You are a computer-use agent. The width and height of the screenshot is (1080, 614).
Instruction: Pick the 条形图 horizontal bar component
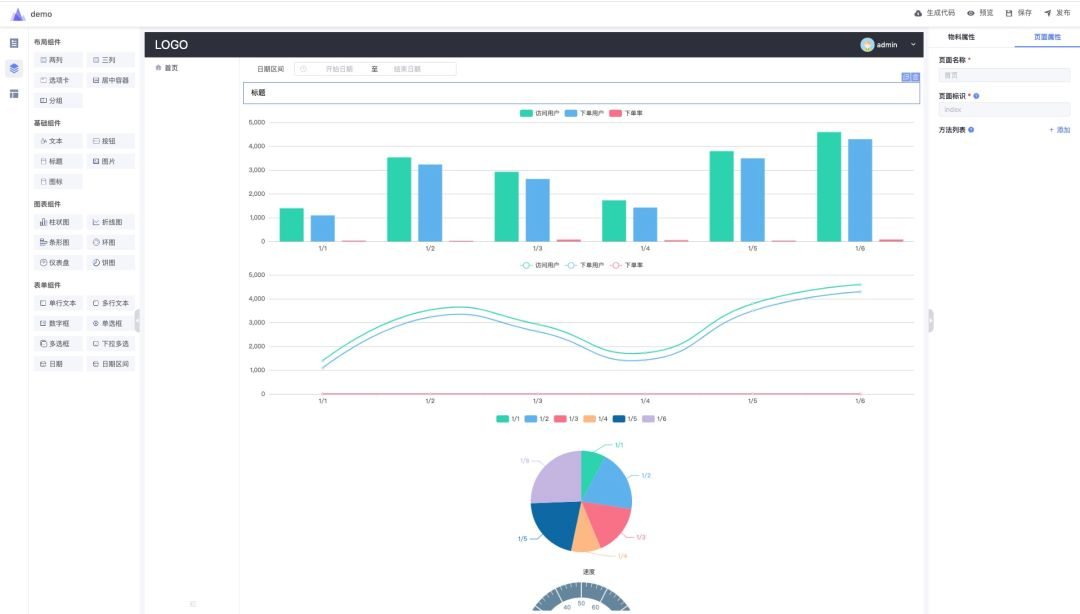tap(58, 243)
